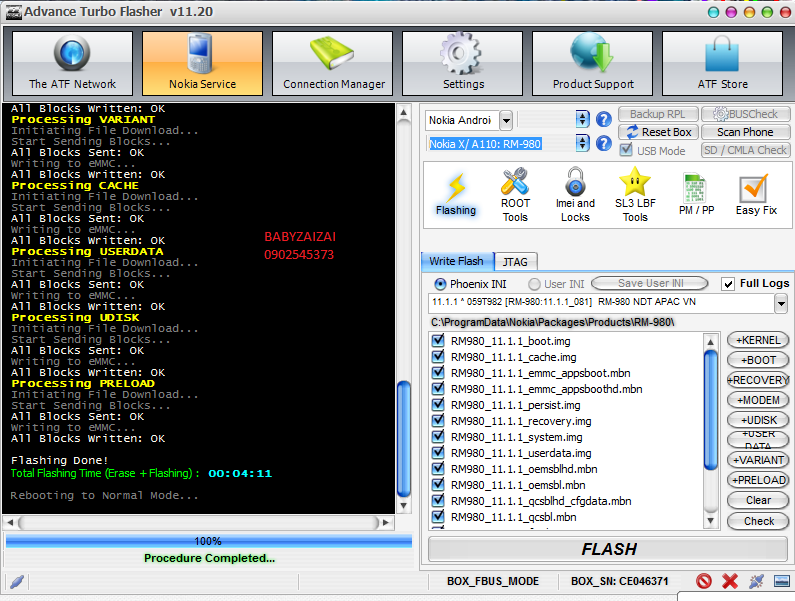Click the app icon in title bar
This screenshot has width=795, height=601.
pos(13,12)
